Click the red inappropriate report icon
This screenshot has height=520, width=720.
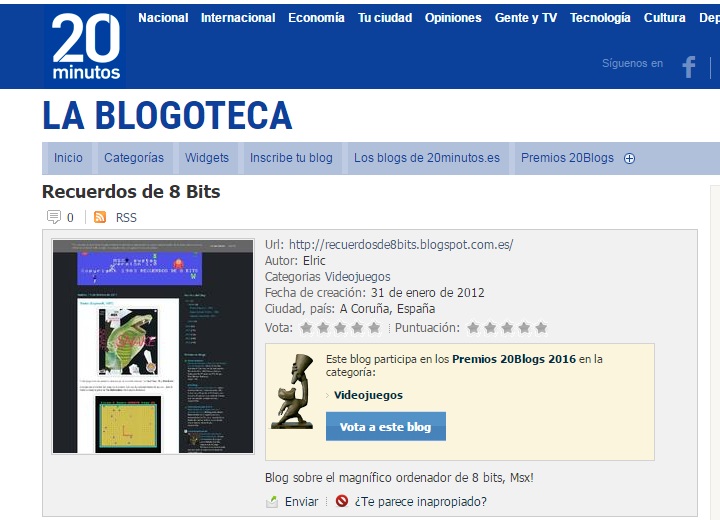point(342,501)
